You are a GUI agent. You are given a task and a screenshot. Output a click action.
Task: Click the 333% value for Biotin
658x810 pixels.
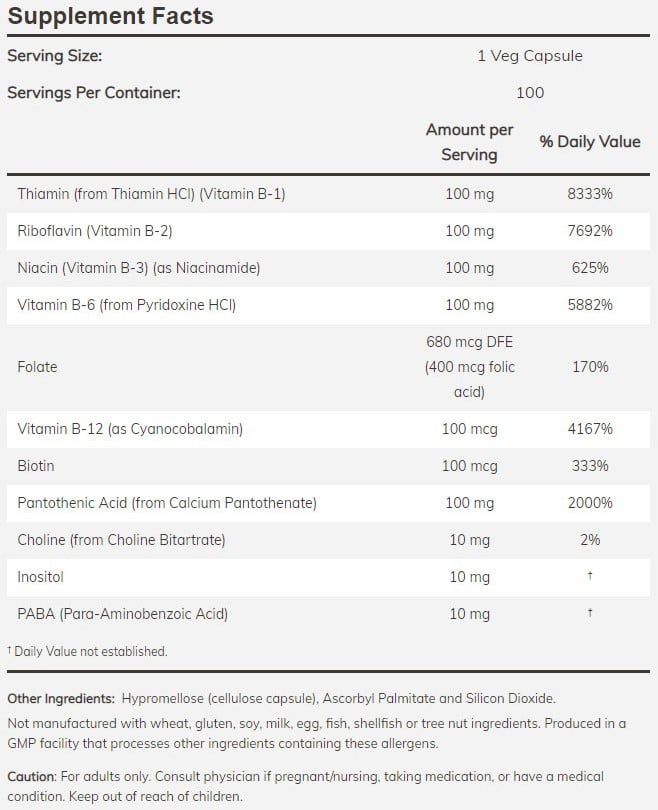[589, 466]
